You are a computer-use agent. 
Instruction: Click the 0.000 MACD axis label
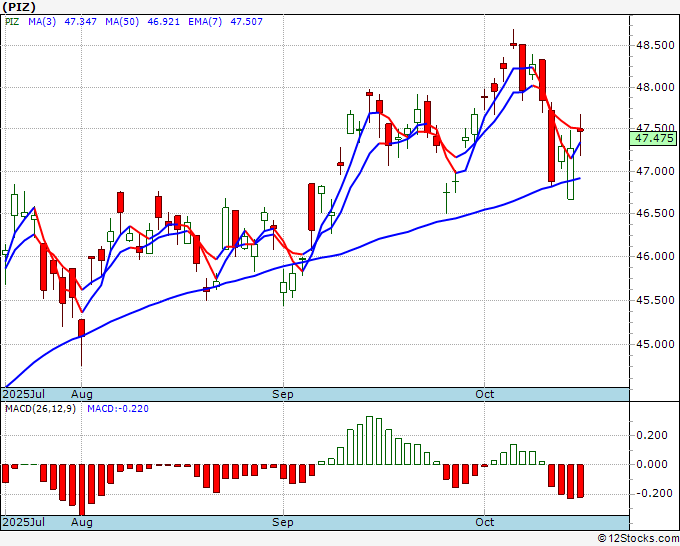(652, 464)
